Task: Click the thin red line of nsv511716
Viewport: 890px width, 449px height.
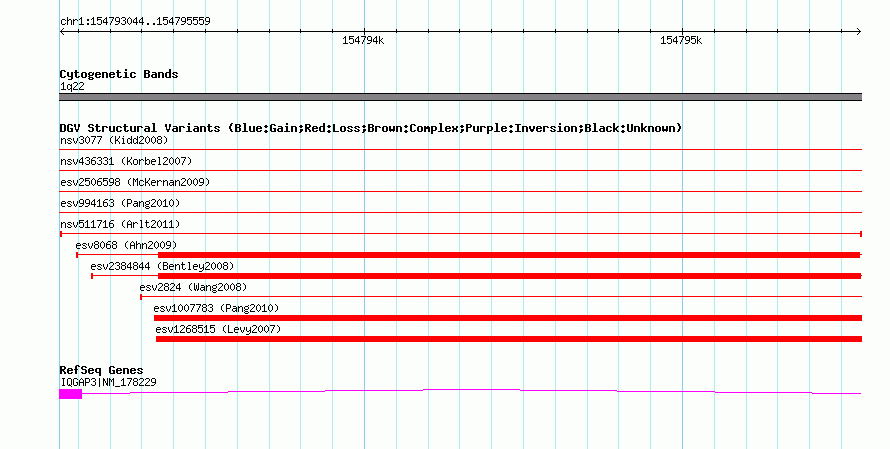Action: coord(460,234)
